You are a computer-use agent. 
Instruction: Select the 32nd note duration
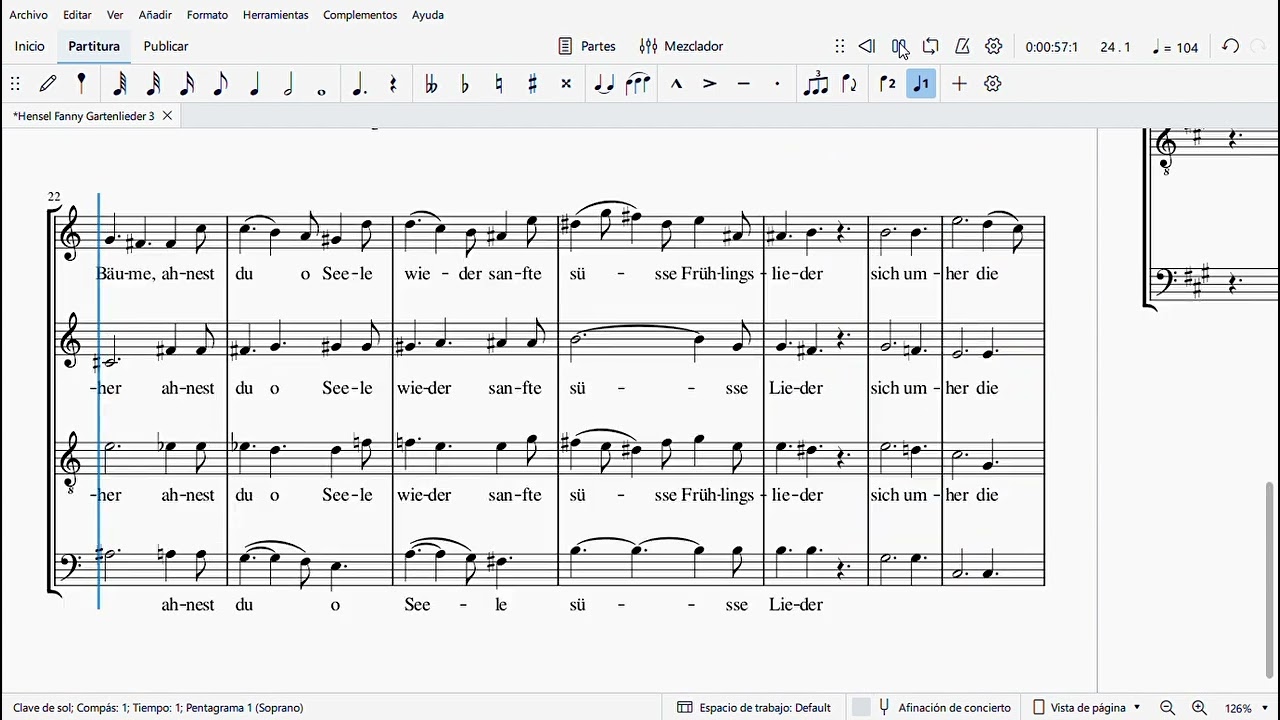click(153, 84)
